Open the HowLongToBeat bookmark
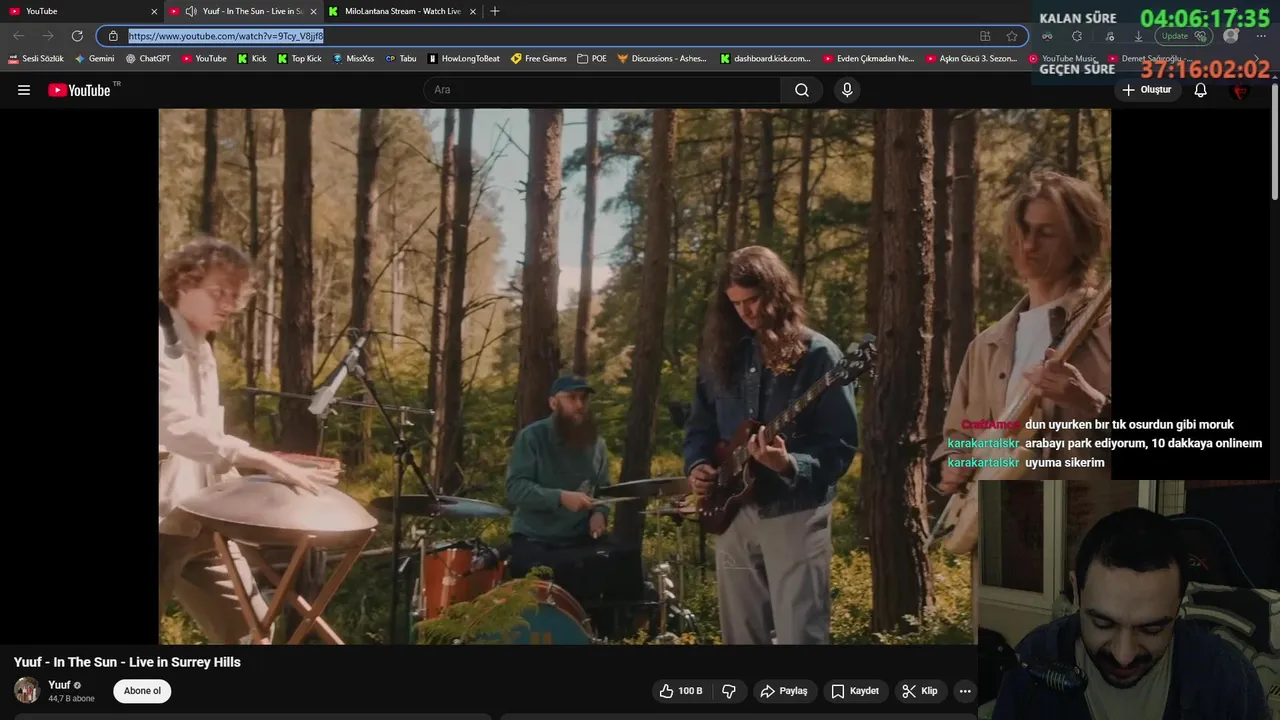The width and height of the screenshot is (1280, 720). point(463,59)
